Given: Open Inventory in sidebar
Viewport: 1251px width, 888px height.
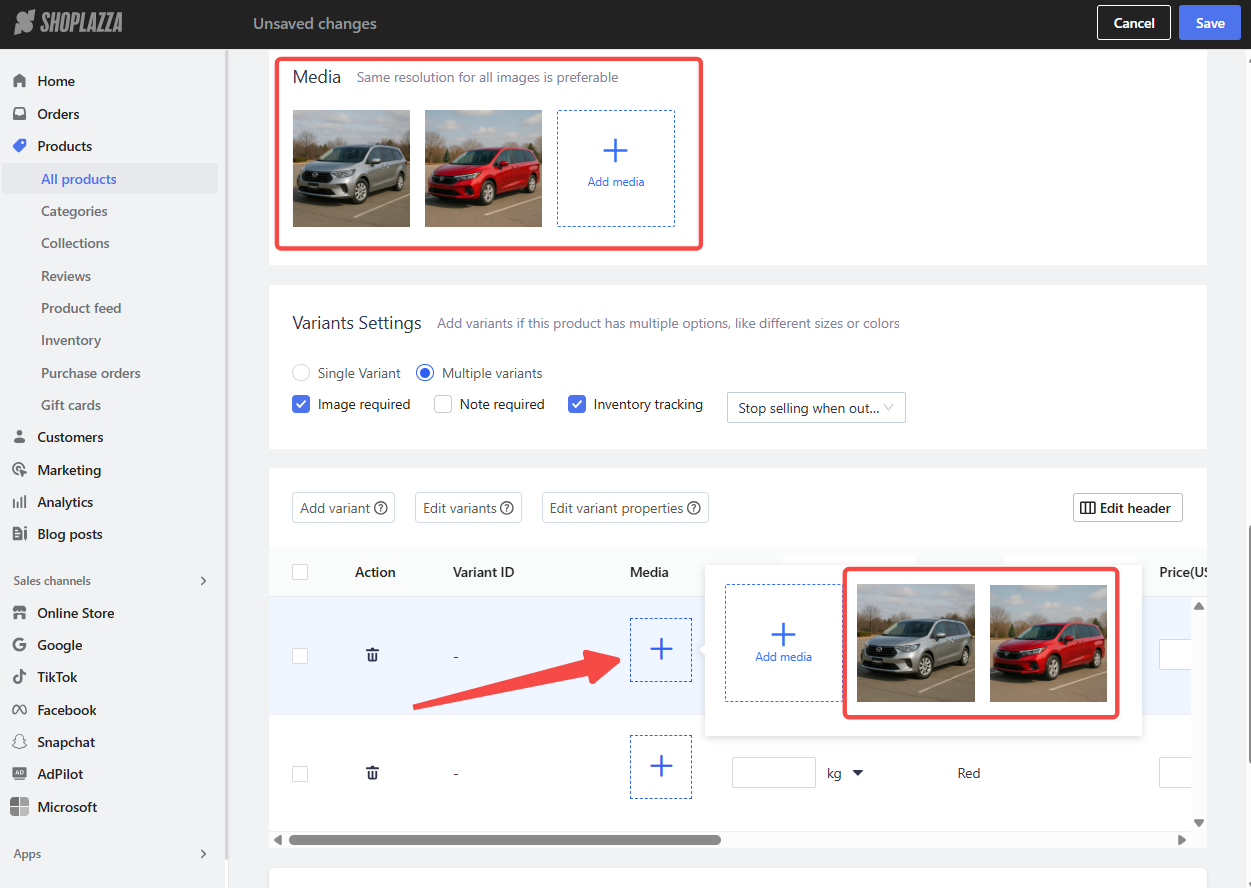Looking at the screenshot, I should pyautogui.click(x=71, y=340).
